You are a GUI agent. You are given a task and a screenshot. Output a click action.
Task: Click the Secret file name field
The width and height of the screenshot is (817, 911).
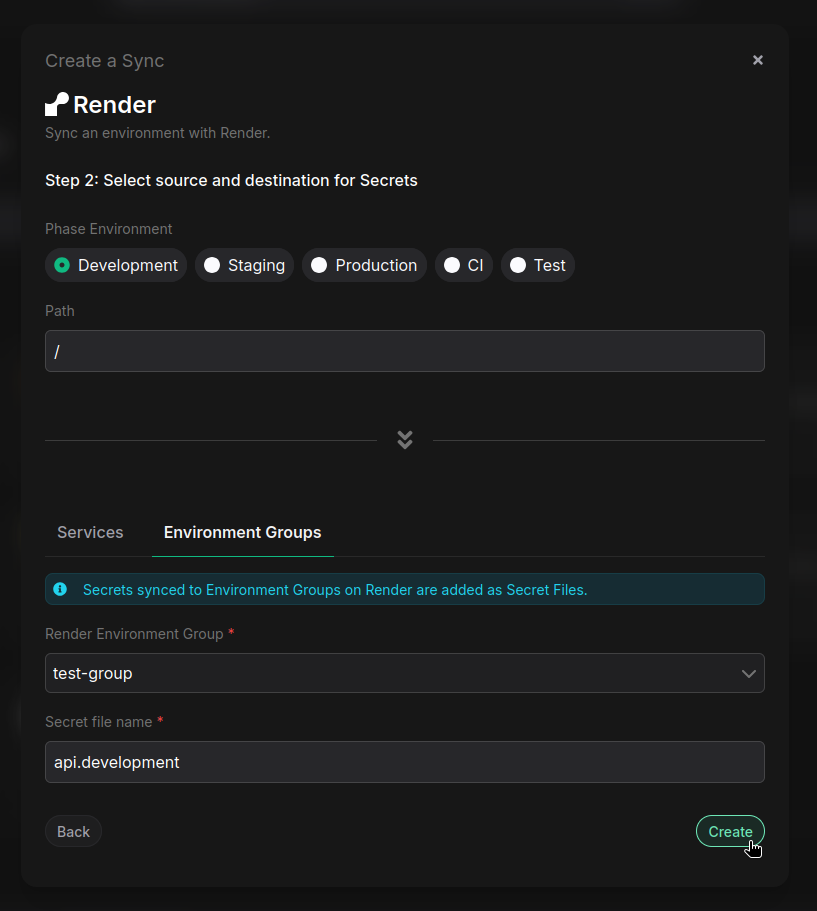point(404,762)
